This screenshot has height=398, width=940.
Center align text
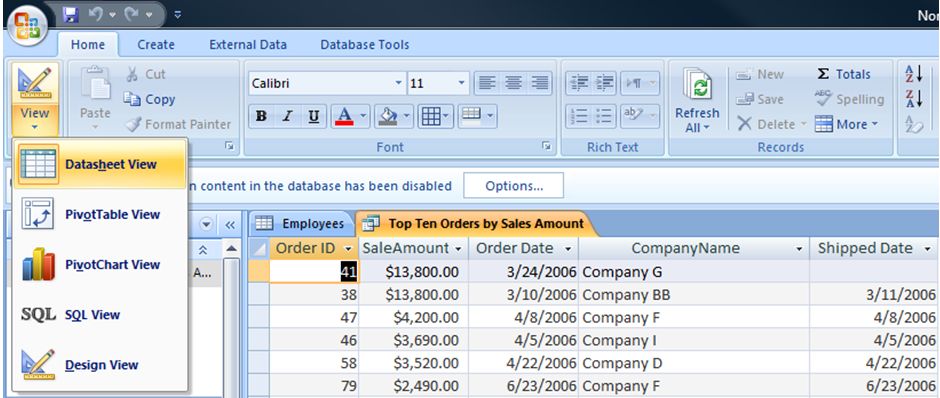(x=513, y=83)
